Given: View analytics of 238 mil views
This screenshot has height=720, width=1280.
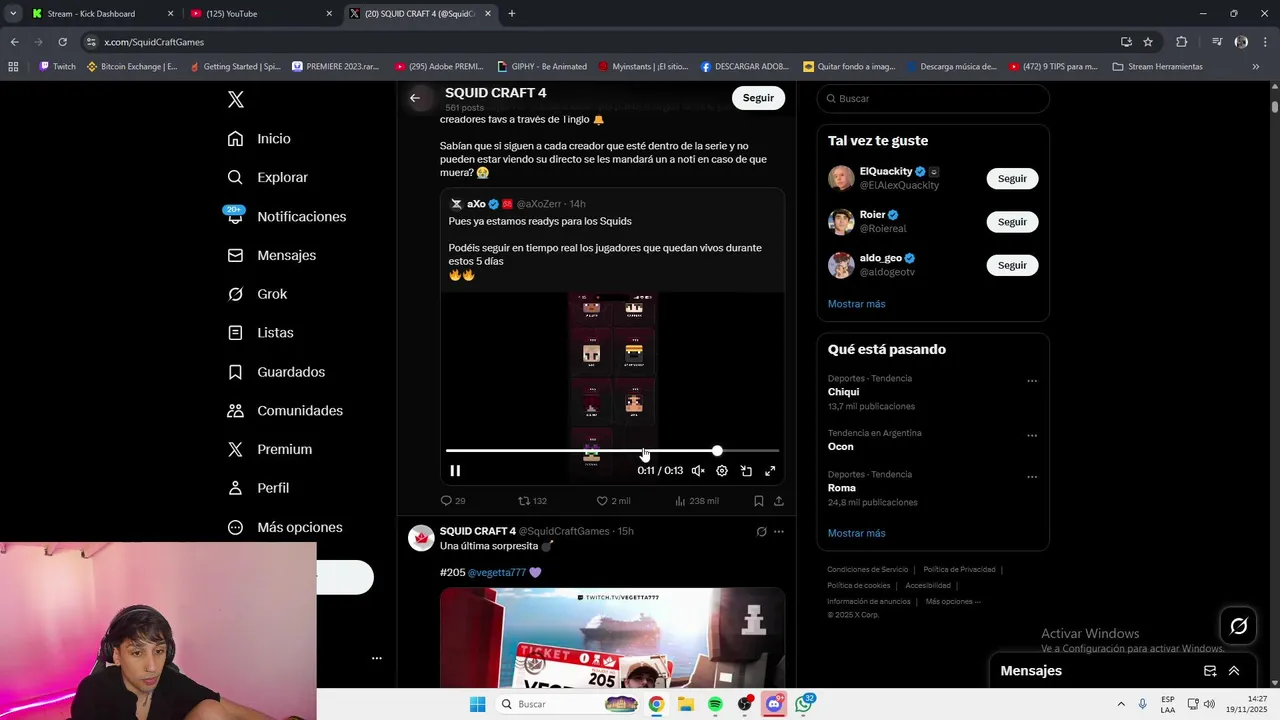Looking at the screenshot, I should pyautogui.click(x=697, y=501).
